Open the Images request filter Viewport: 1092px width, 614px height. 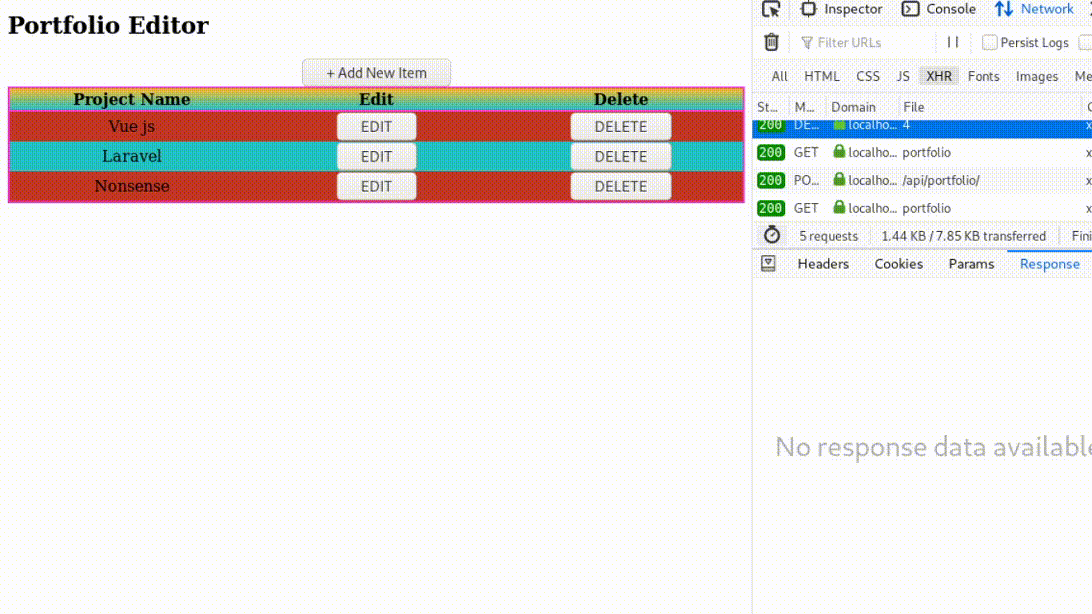(x=1037, y=76)
